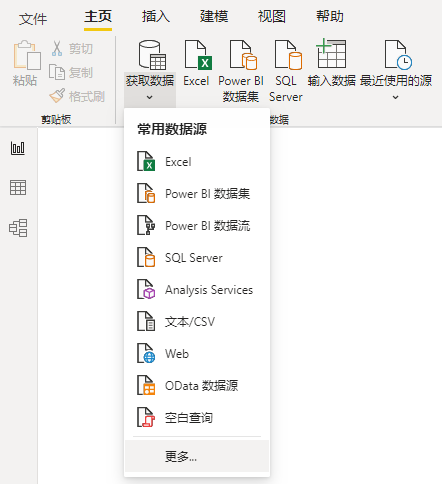Collapse the 获取数据 dropdown arrow

coord(150,97)
